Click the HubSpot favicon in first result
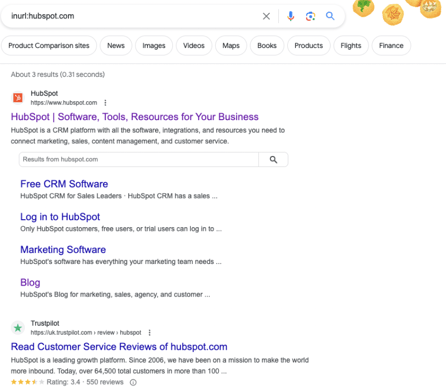This screenshot has width=446, height=391. point(18,98)
